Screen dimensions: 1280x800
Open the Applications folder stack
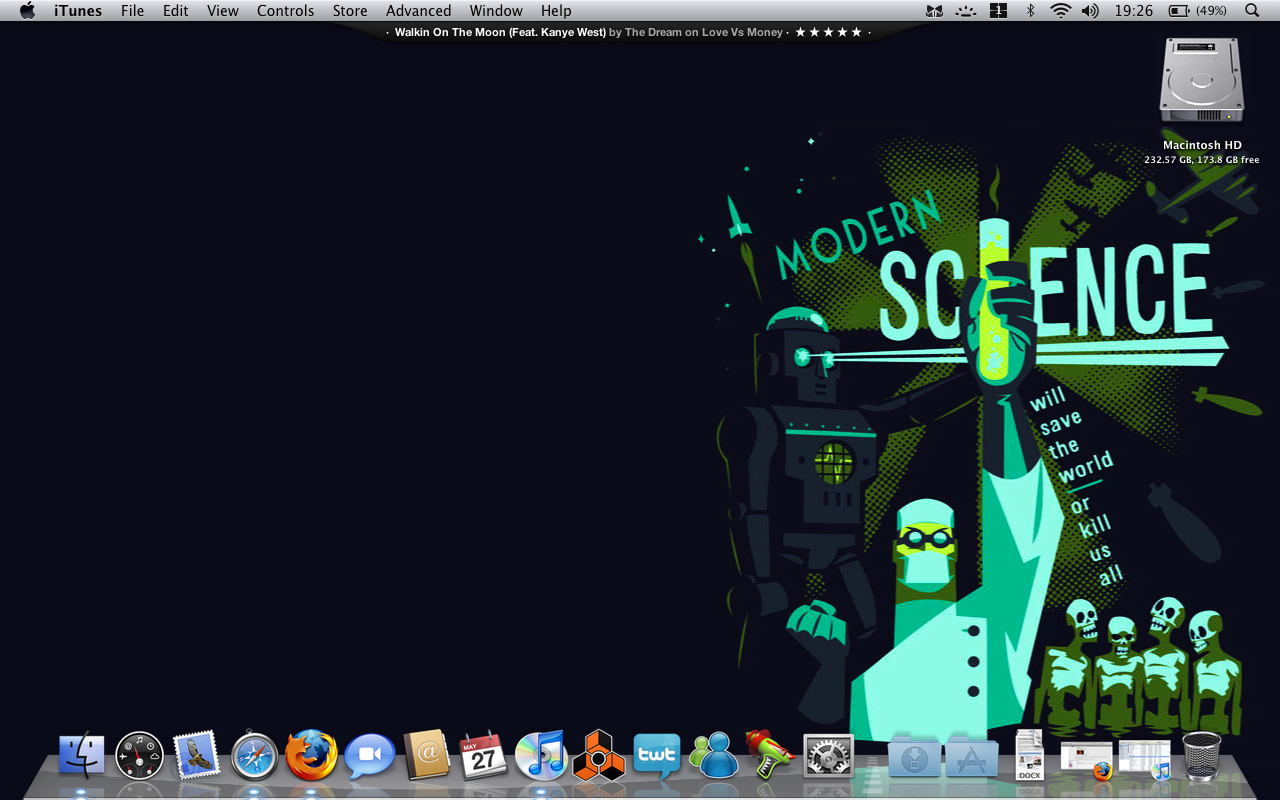click(x=972, y=758)
